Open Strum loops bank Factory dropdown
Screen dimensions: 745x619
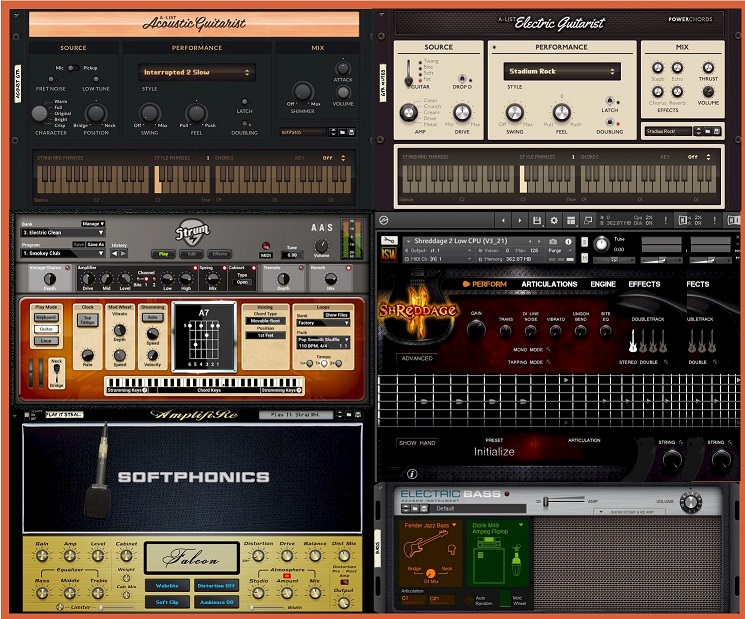click(323, 323)
